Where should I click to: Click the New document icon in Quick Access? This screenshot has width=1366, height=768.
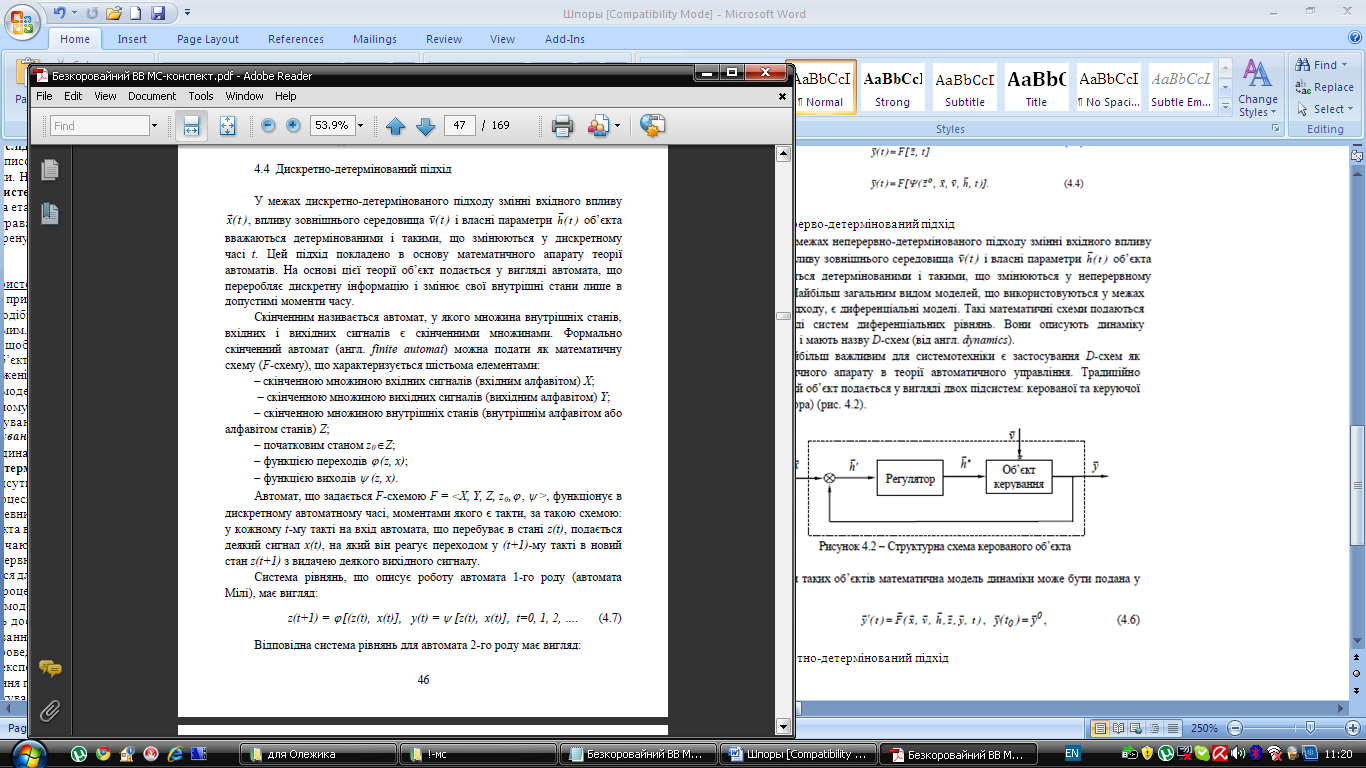[x=136, y=14]
